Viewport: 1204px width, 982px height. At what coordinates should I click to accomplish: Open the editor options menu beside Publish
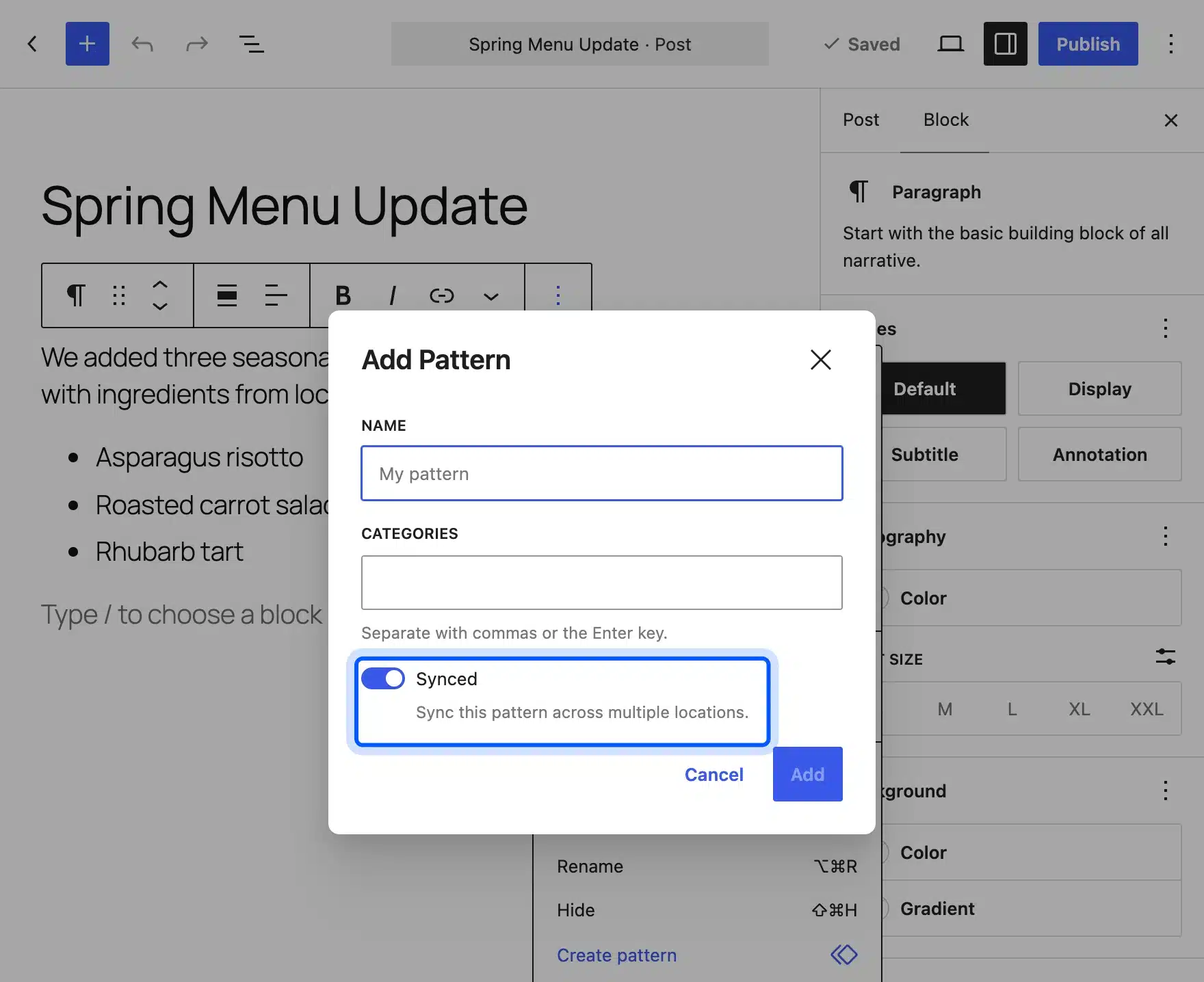pos(1171,44)
